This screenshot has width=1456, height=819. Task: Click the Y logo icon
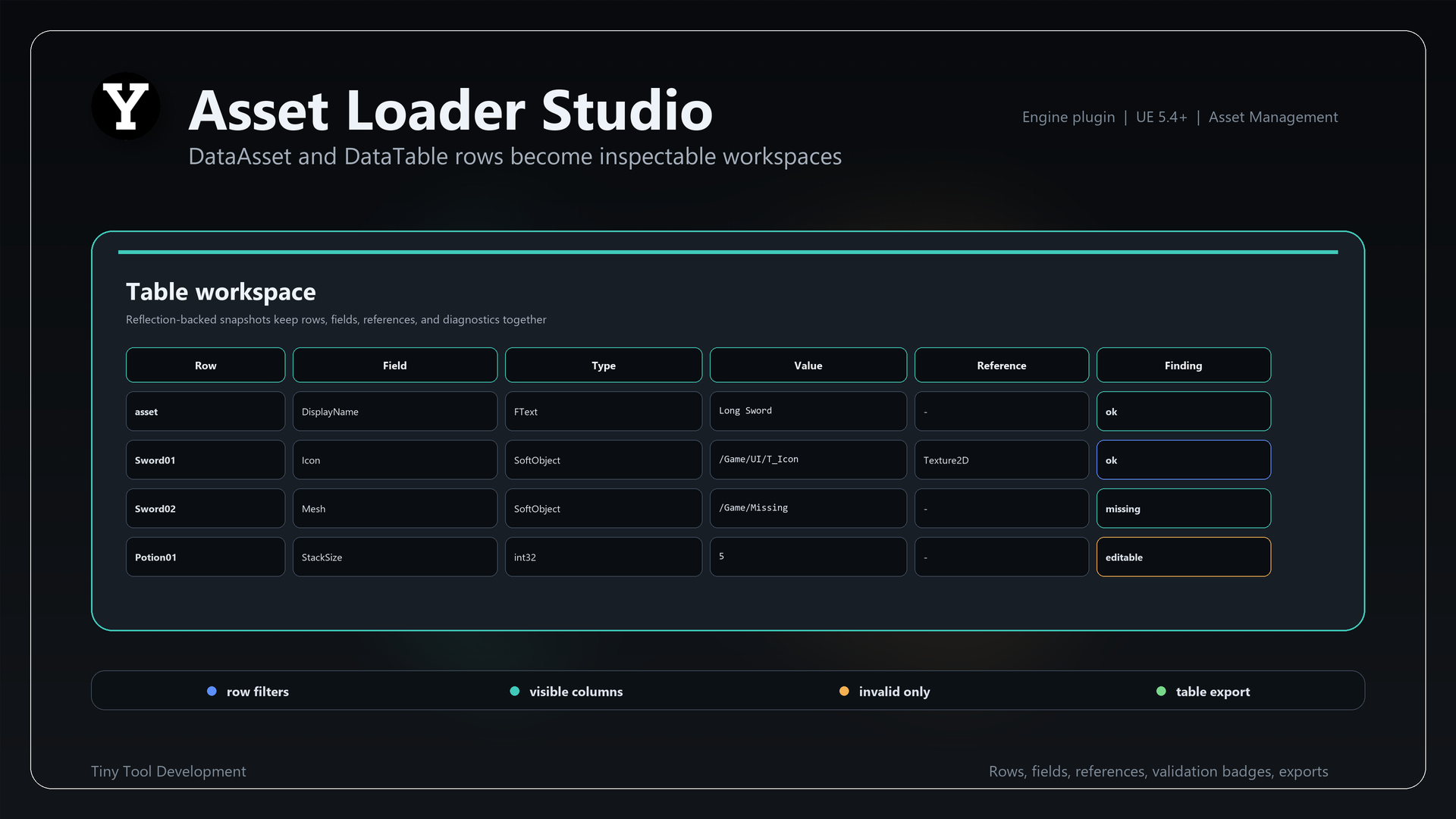[126, 106]
